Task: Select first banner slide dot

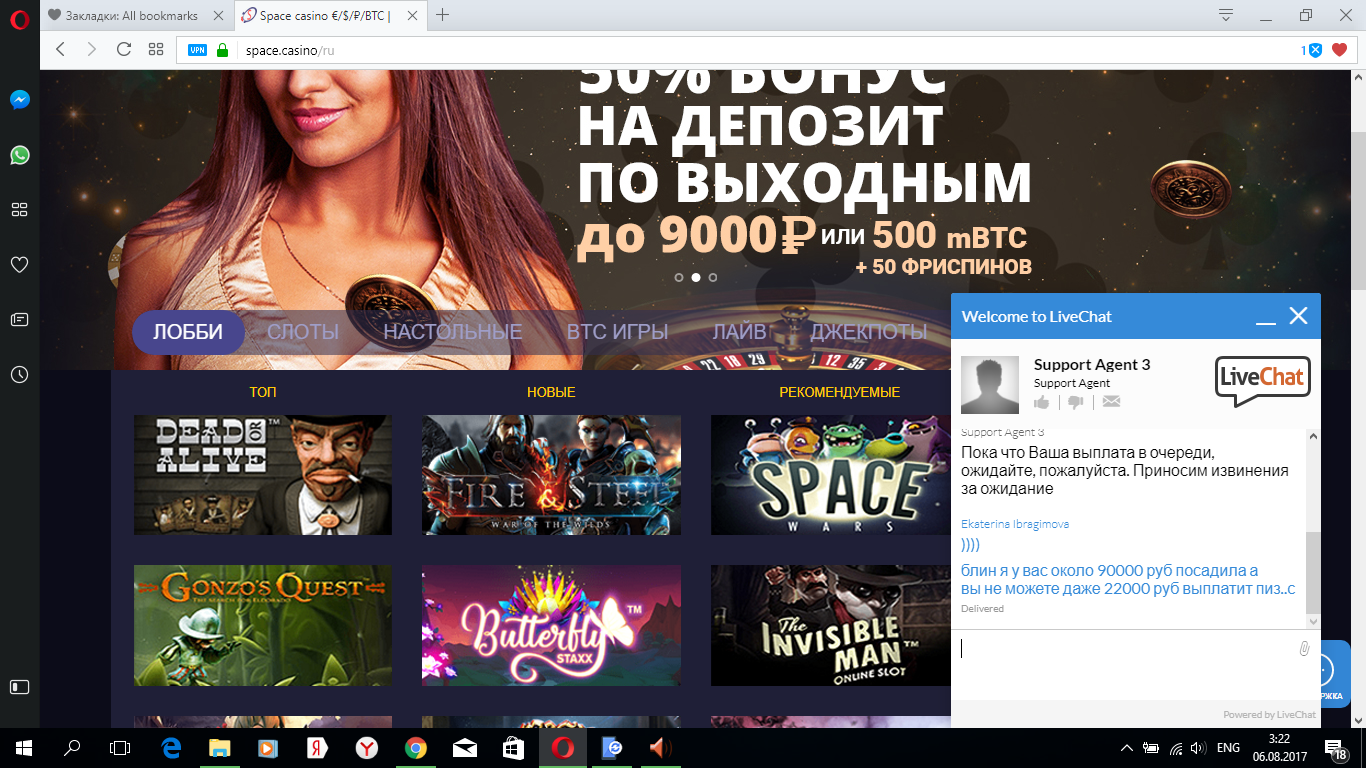Action: [x=679, y=277]
